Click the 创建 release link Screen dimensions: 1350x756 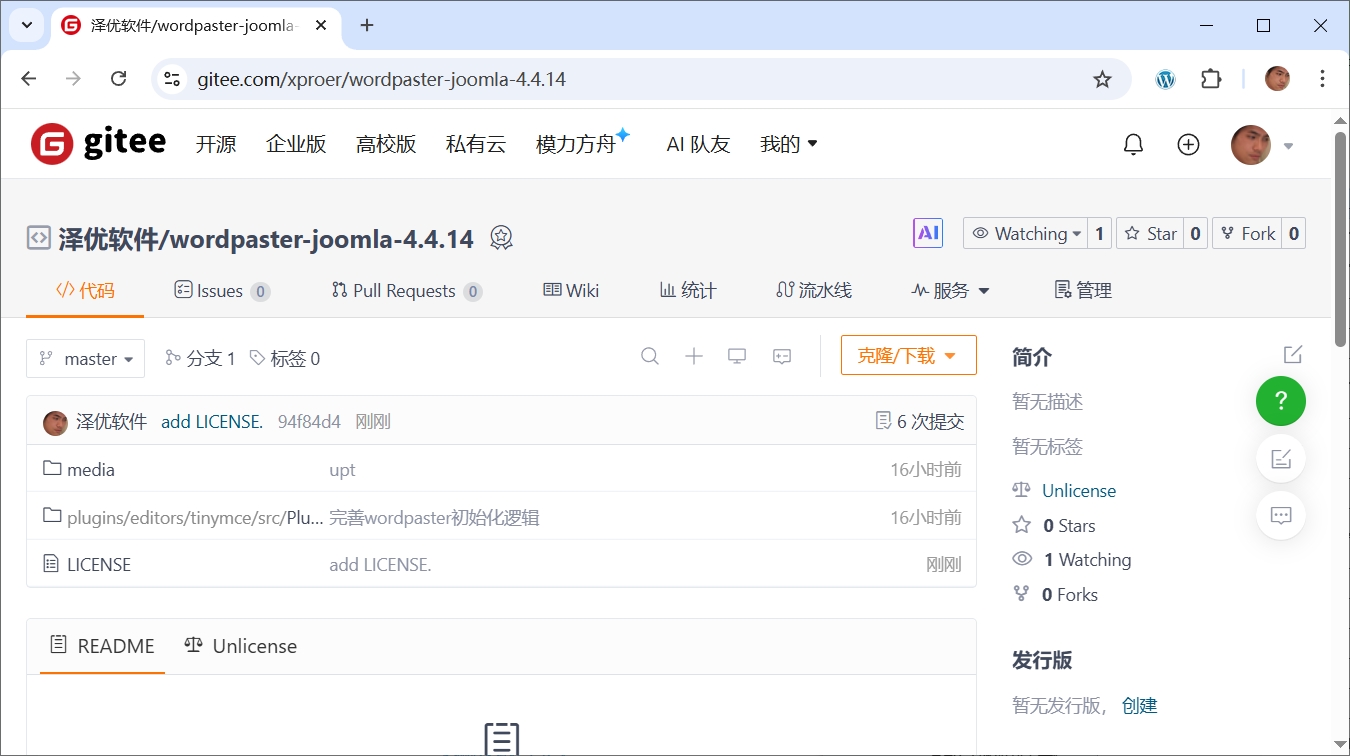(1139, 706)
